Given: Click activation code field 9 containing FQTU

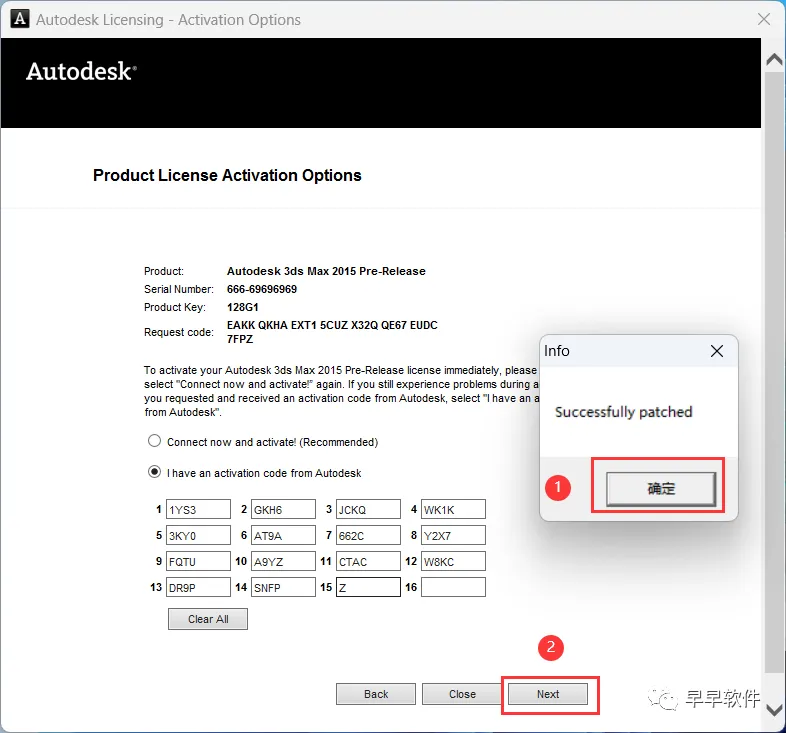Looking at the screenshot, I should (199, 562).
